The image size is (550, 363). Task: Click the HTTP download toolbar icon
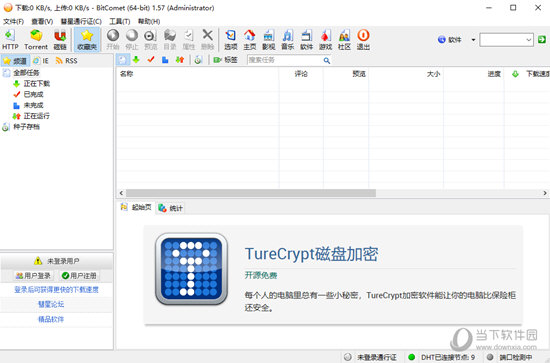pos(10,40)
